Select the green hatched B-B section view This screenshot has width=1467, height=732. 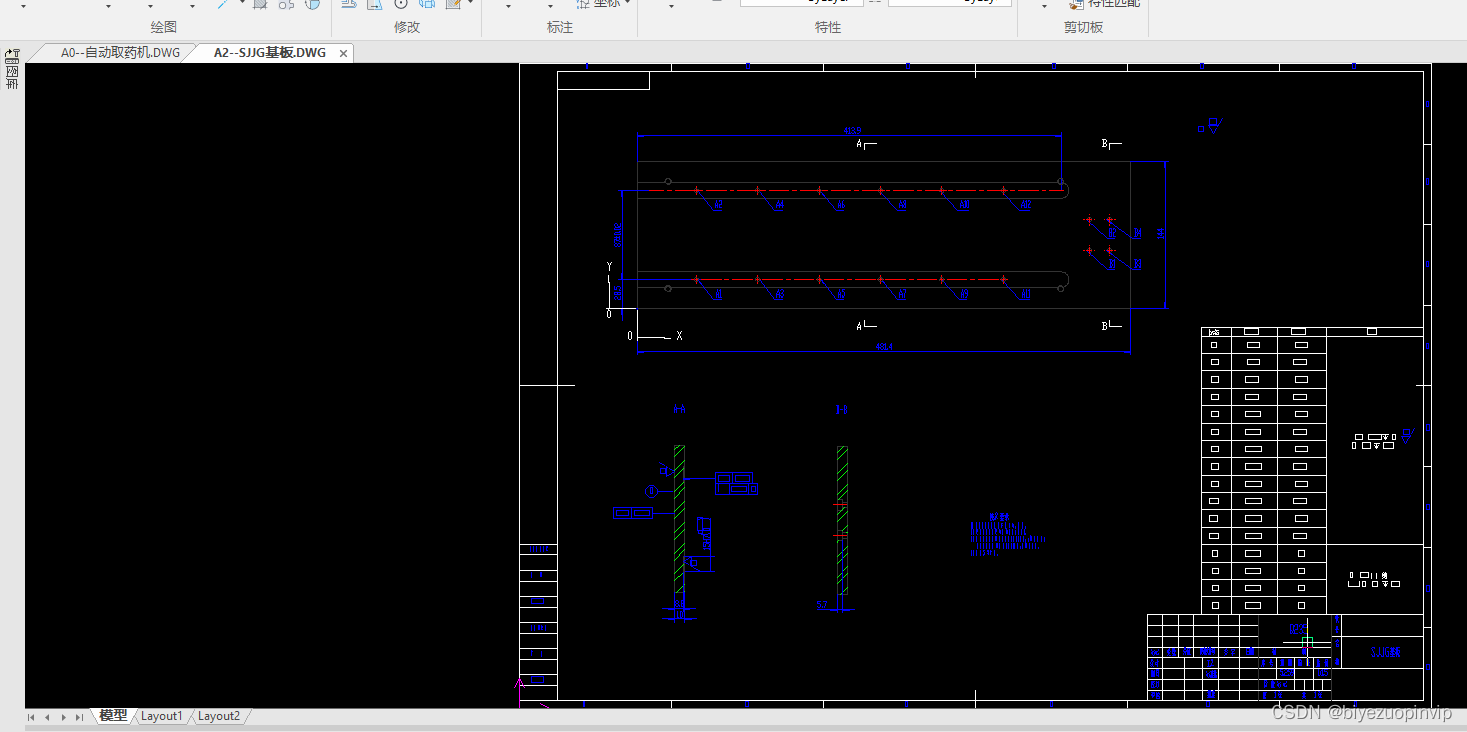pyautogui.click(x=842, y=520)
